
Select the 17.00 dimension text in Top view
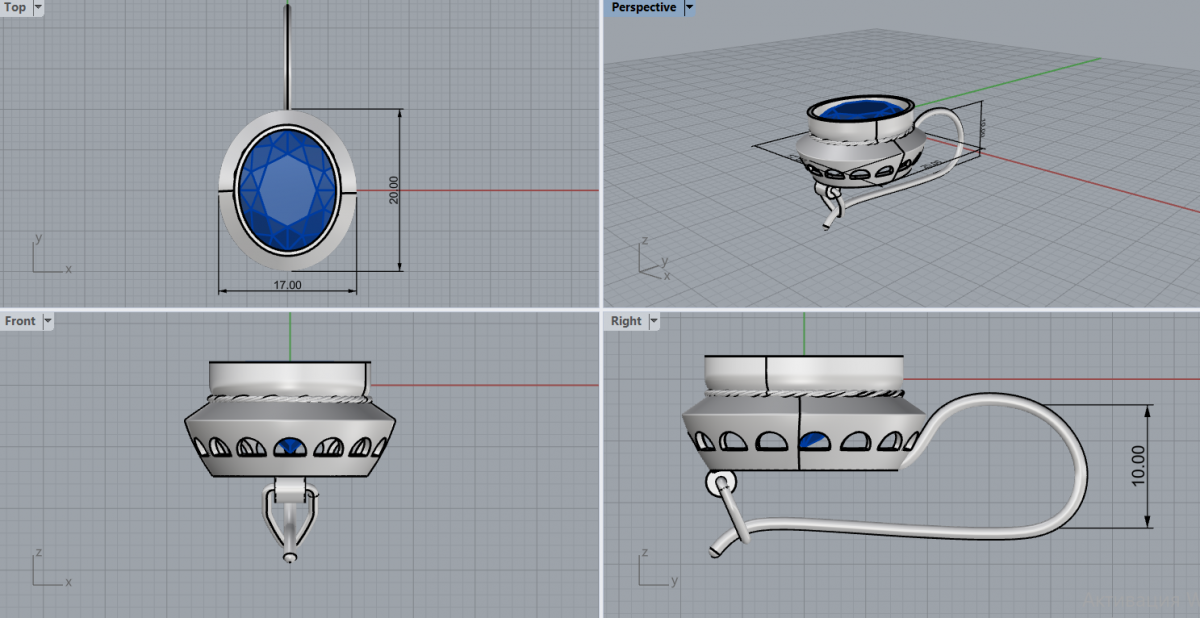coord(287,285)
